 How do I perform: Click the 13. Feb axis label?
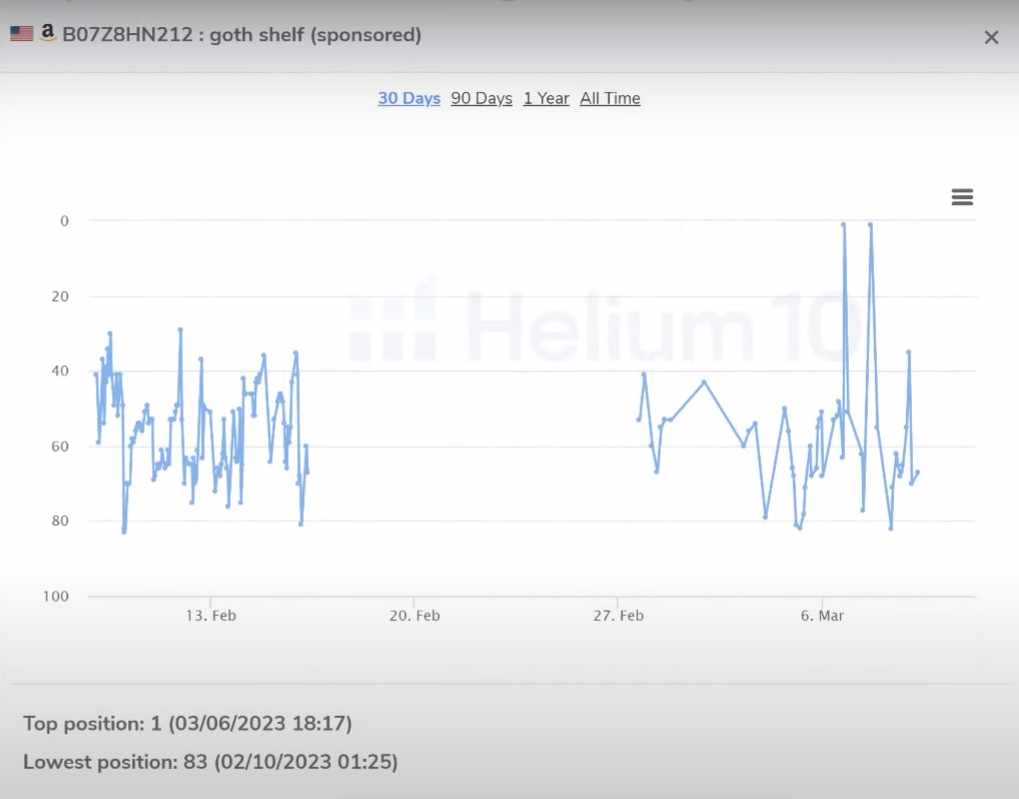point(211,616)
